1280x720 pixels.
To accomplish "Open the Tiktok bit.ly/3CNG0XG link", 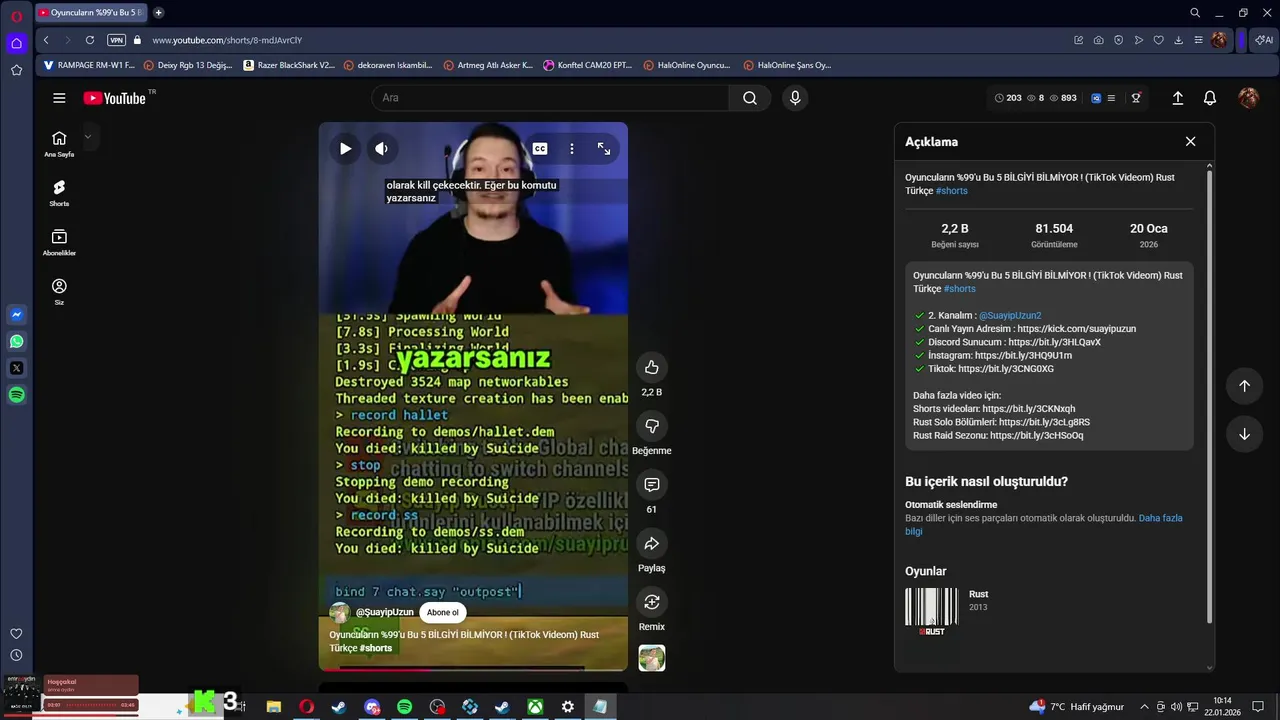I will [x=1006, y=369].
